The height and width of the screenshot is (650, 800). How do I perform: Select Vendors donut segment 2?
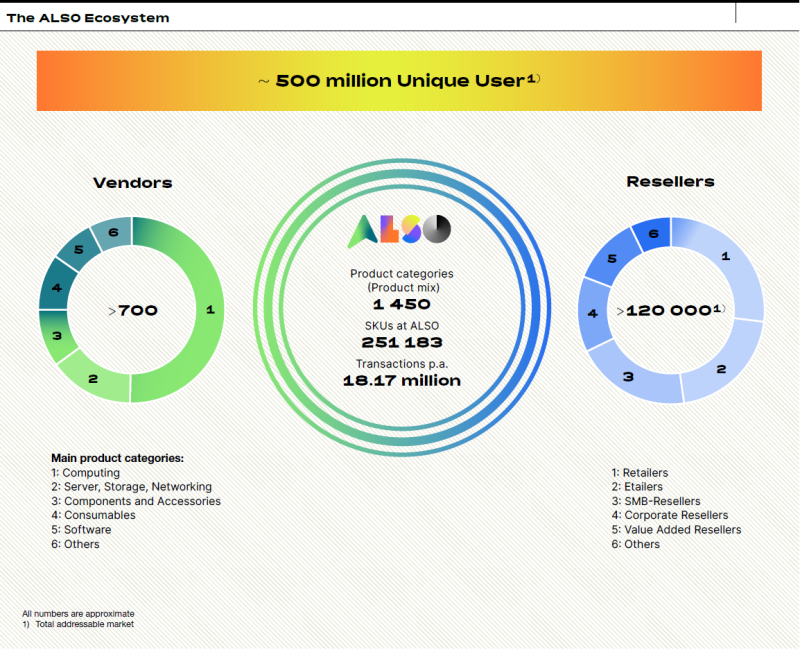tap(93, 379)
